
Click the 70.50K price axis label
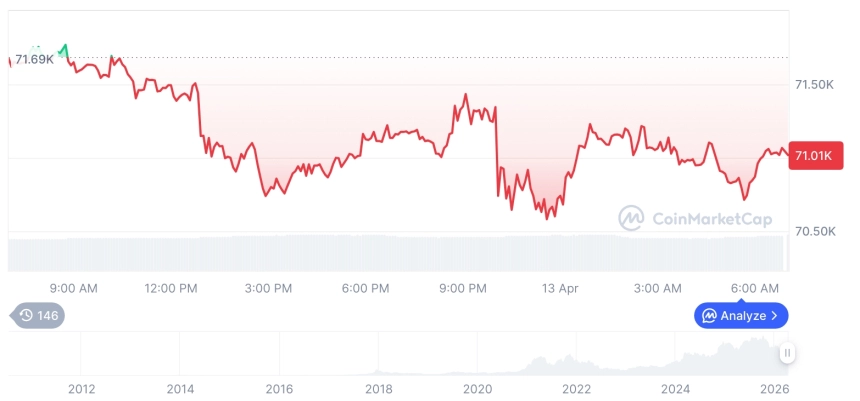tap(814, 231)
